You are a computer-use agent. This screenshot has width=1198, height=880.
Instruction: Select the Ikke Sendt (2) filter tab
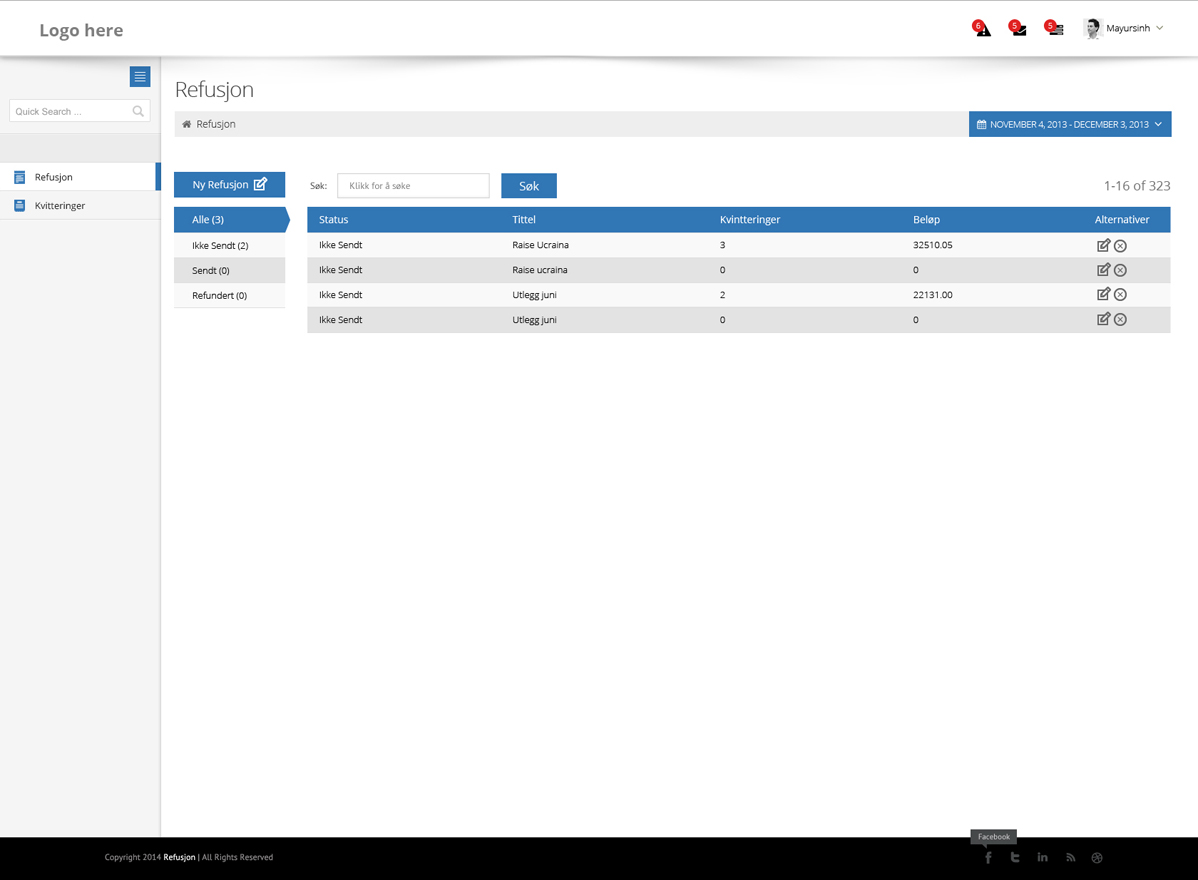click(x=220, y=245)
